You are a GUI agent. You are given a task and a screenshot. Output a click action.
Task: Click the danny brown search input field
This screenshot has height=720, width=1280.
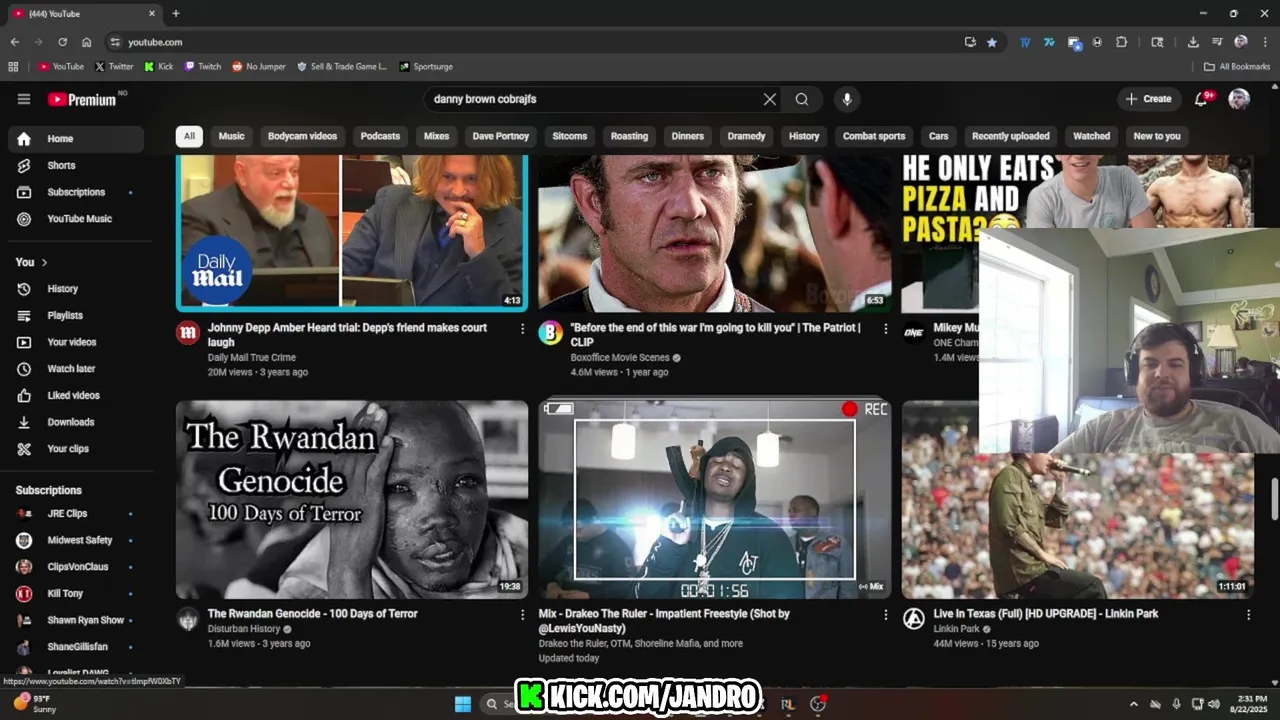pos(592,99)
